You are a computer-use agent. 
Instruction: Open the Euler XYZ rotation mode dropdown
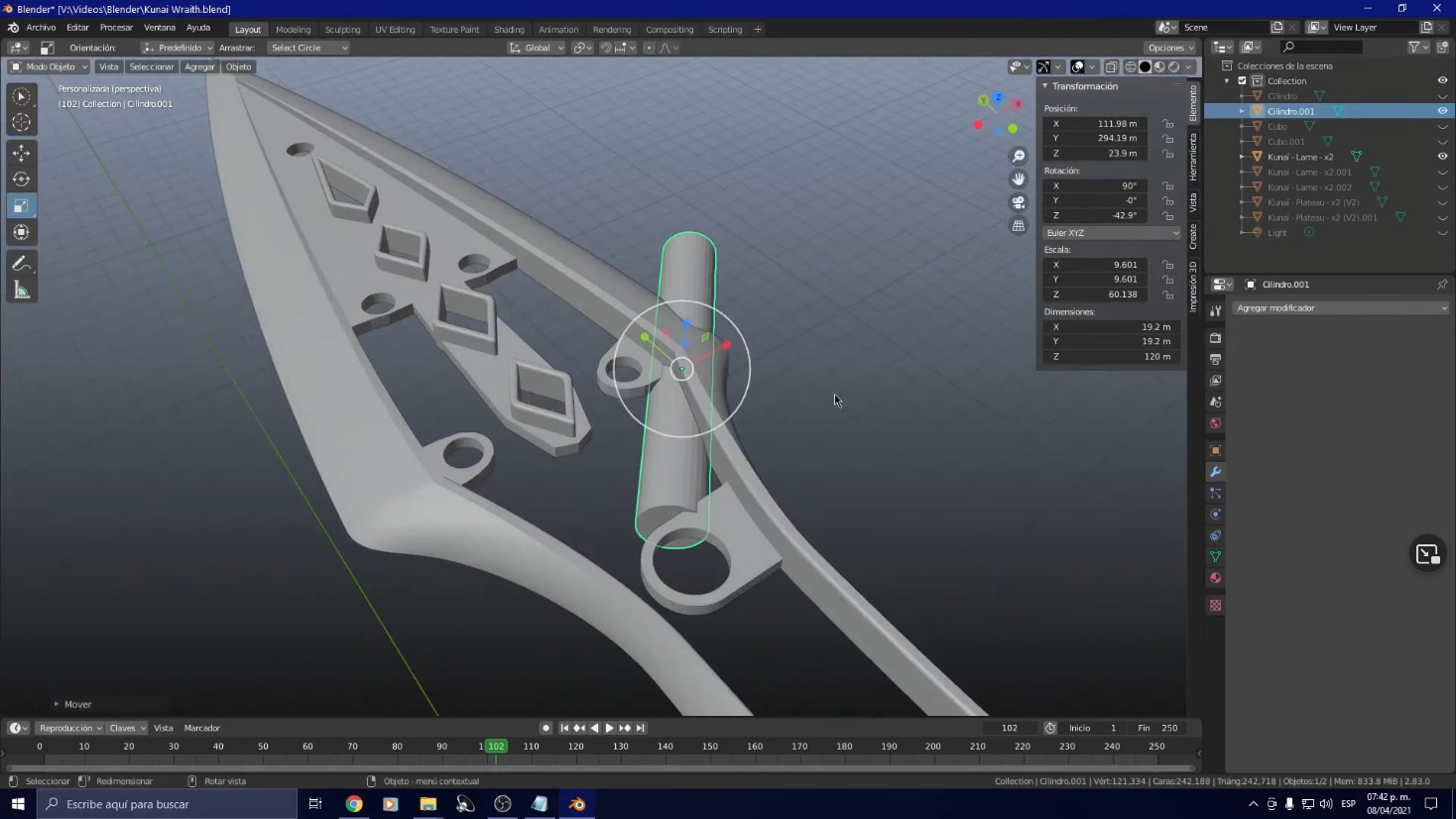click(1111, 233)
